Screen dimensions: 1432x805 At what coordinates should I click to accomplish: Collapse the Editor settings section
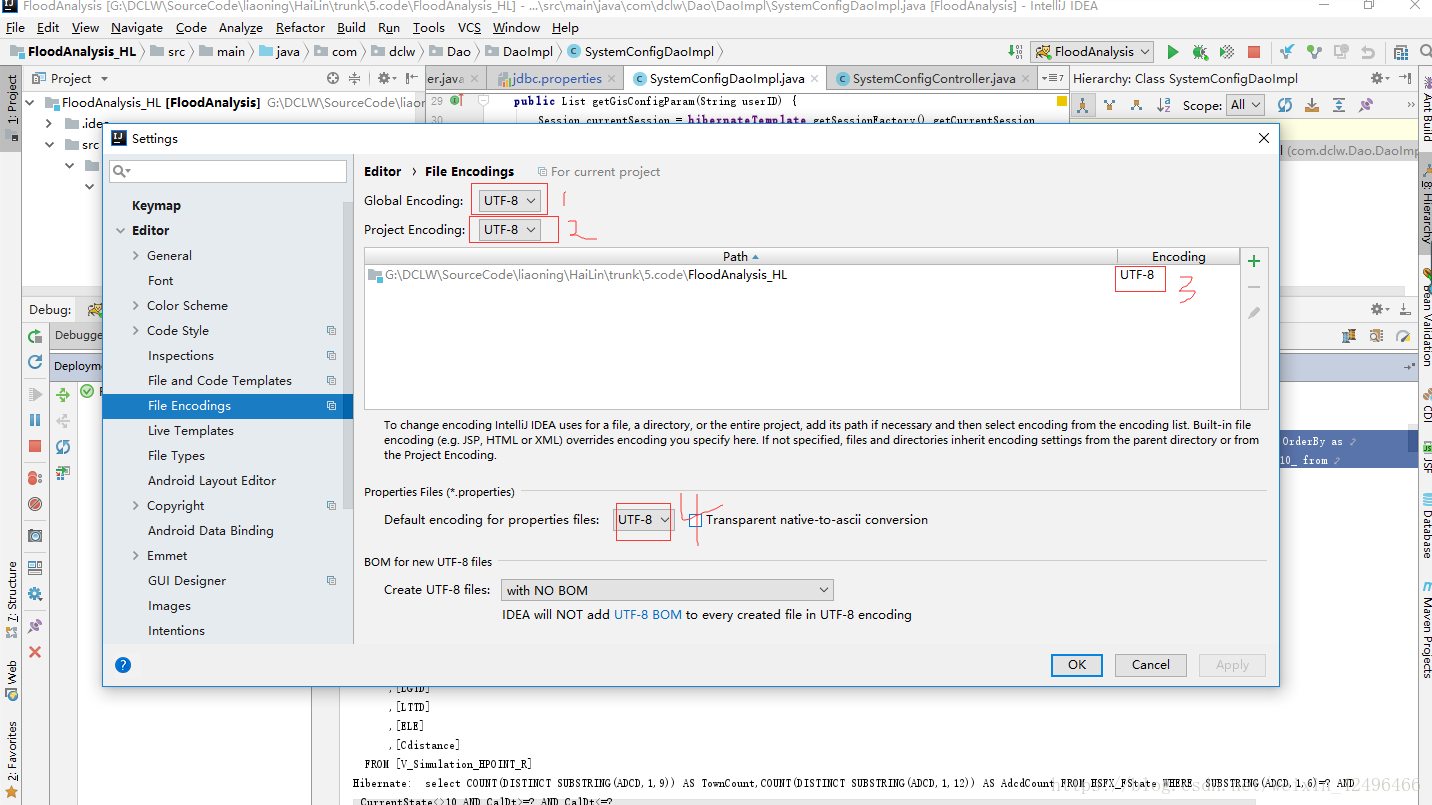pos(121,231)
